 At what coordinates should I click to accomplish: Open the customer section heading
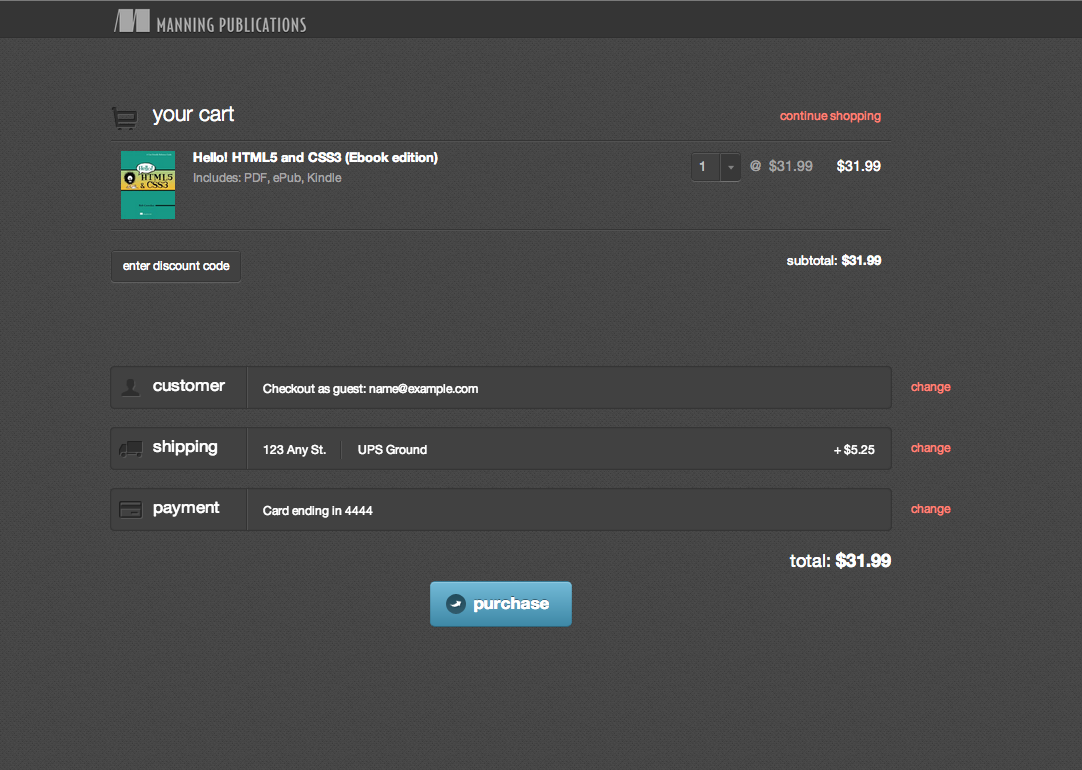point(188,386)
